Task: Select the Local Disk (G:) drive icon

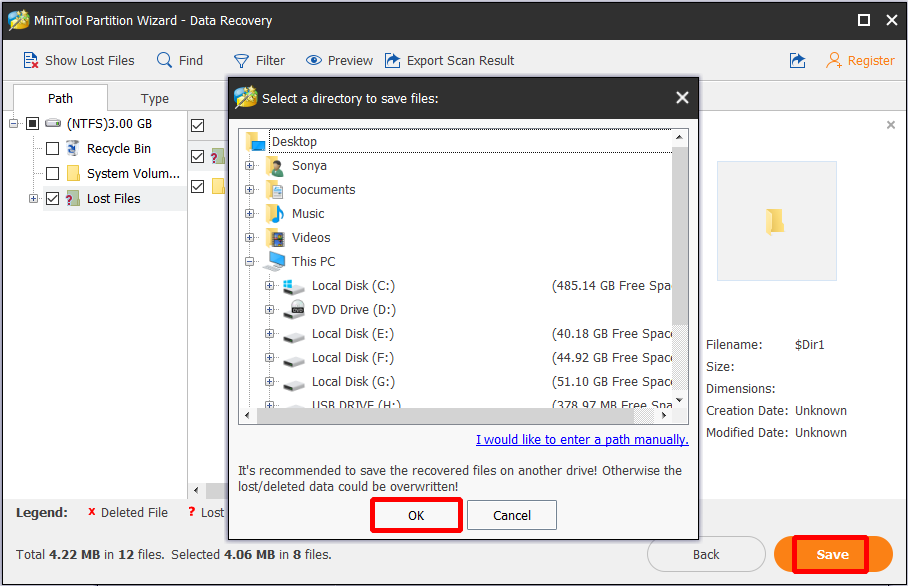Action: pos(294,384)
